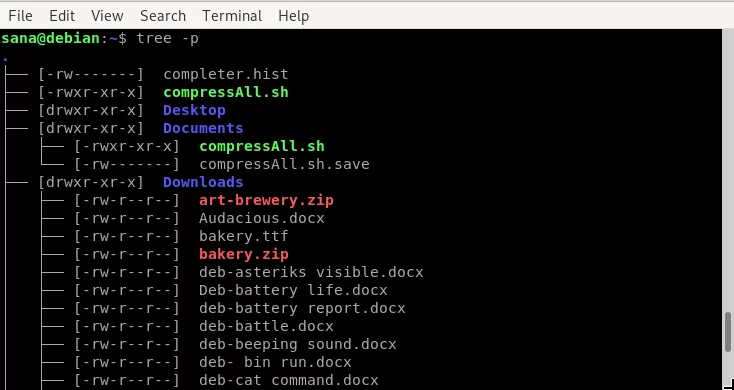Open the Search menu
The height and width of the screenshot is (390, 734).
(163, 16)
